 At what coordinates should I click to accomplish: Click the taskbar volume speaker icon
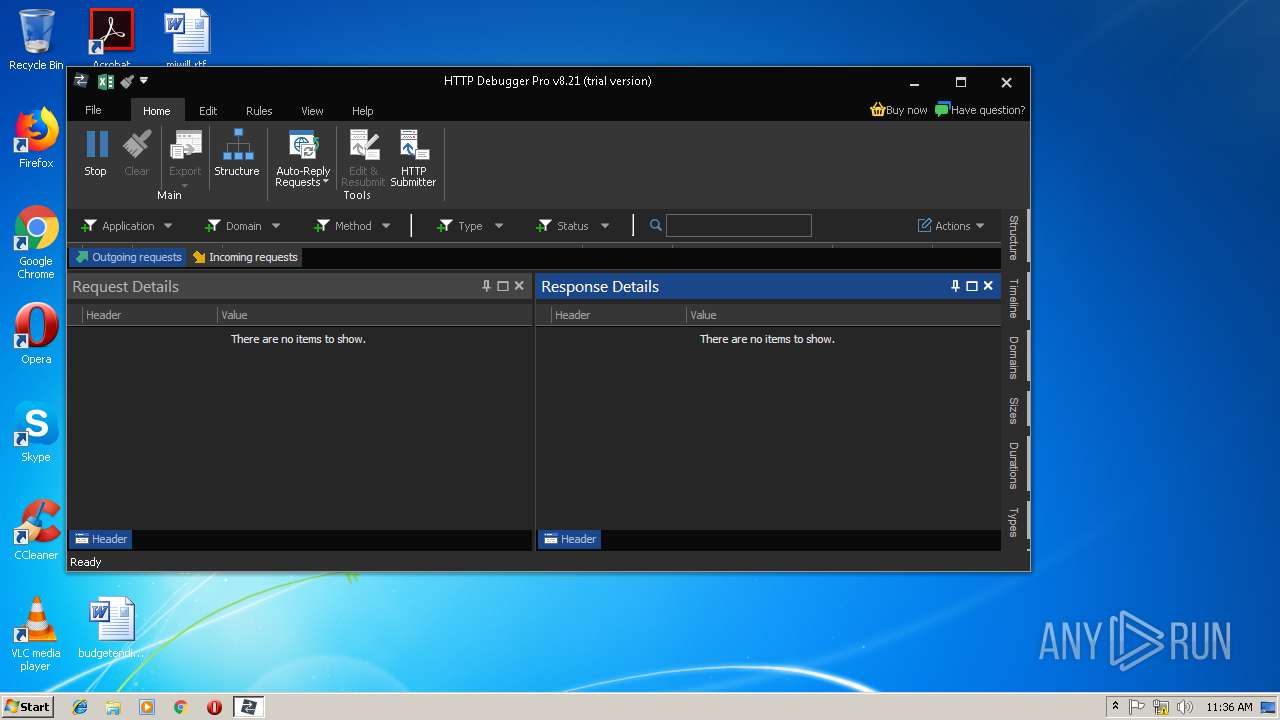click(1185, 707)
